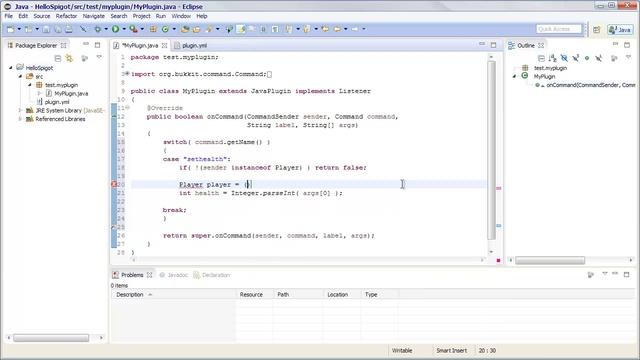Open the Project menu
The width and height of the screenshot is (640, 360).
(141, 16)
